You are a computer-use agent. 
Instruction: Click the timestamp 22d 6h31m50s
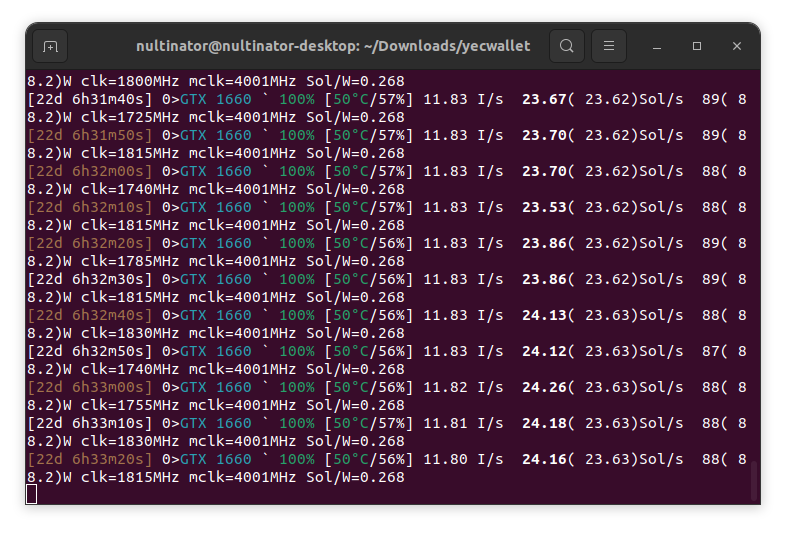pos(90,135)
